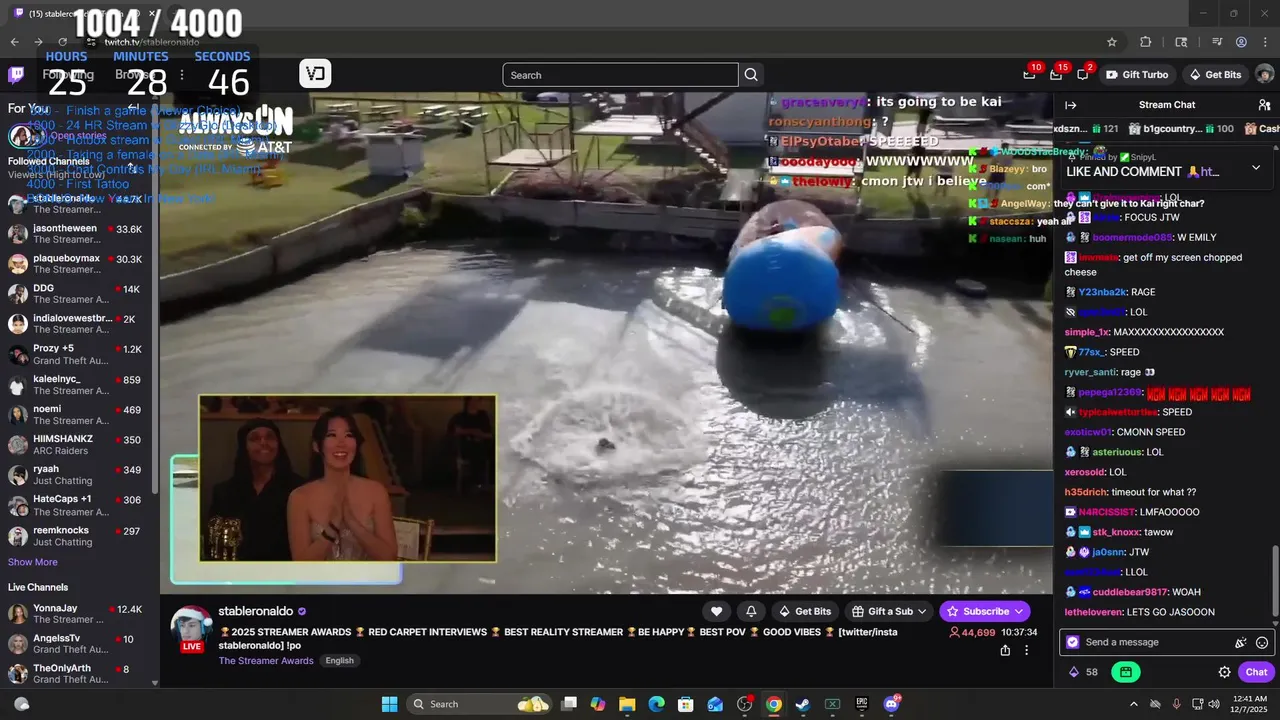
Task: Open the chat community users list icon
Action: pos(1264,105)
